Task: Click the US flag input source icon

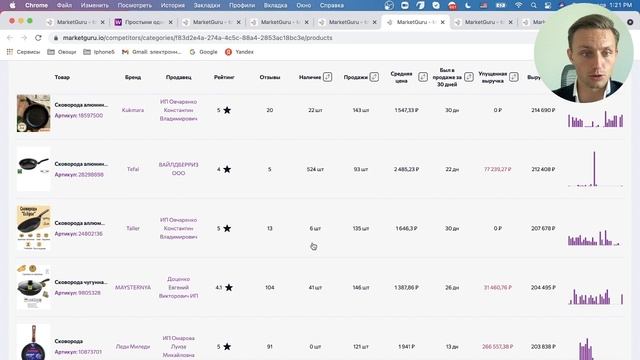Action: tap(484, 5)
